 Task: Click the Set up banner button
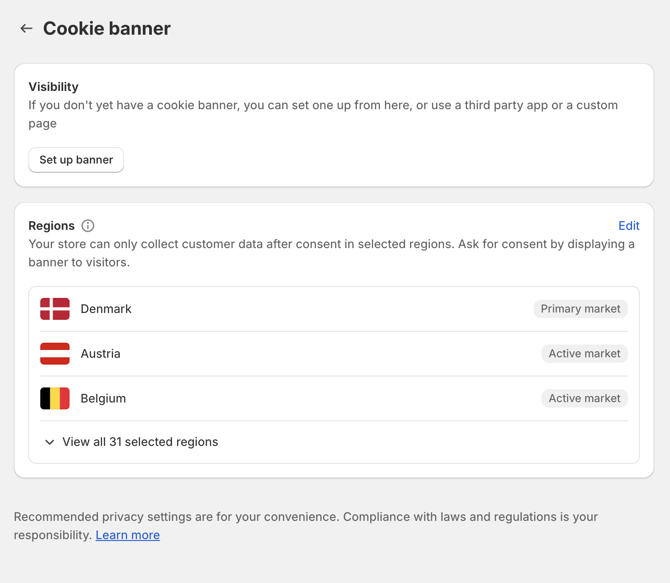(76, 160)
